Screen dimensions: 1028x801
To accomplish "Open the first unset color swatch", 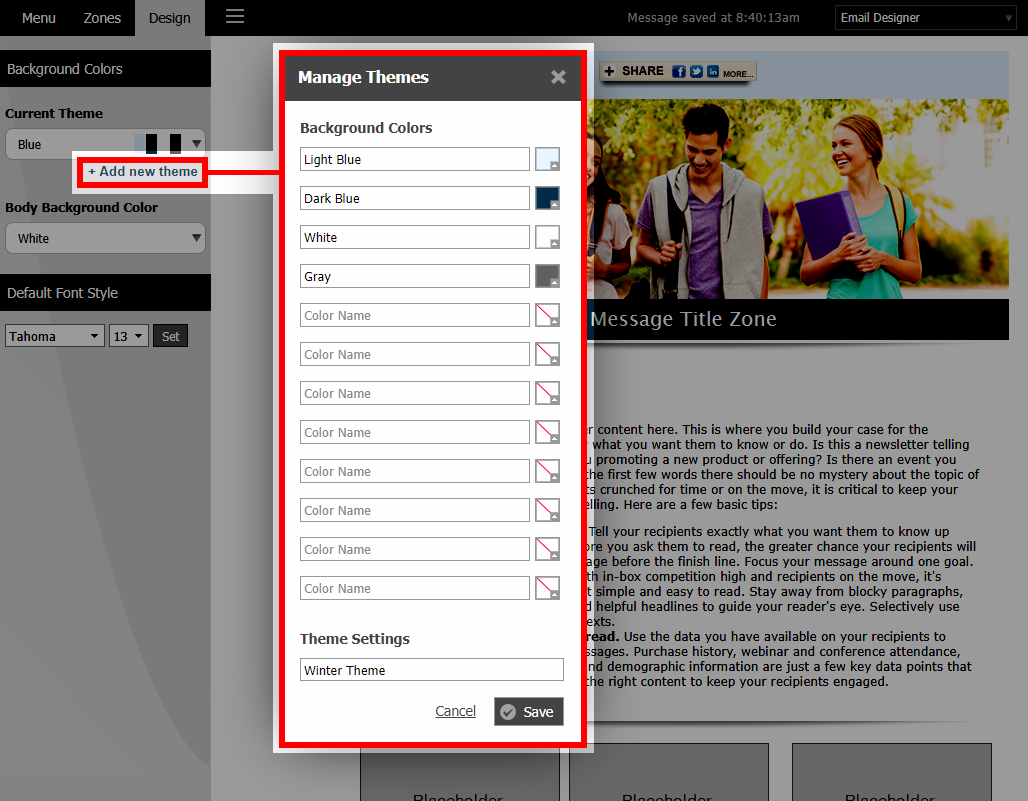I will pos(547,315).
